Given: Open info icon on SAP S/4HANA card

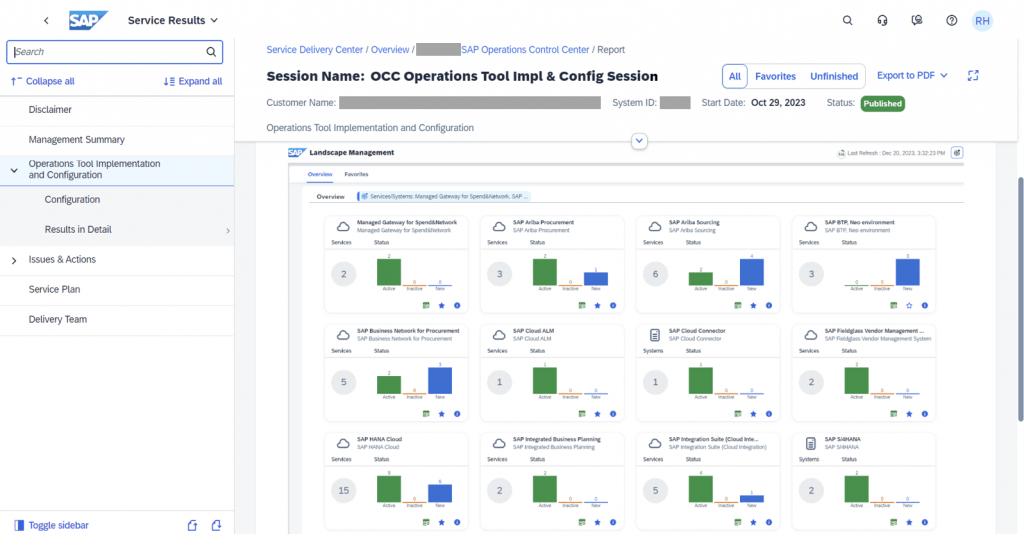Looking at the screenshot, I should coord(925,523).
